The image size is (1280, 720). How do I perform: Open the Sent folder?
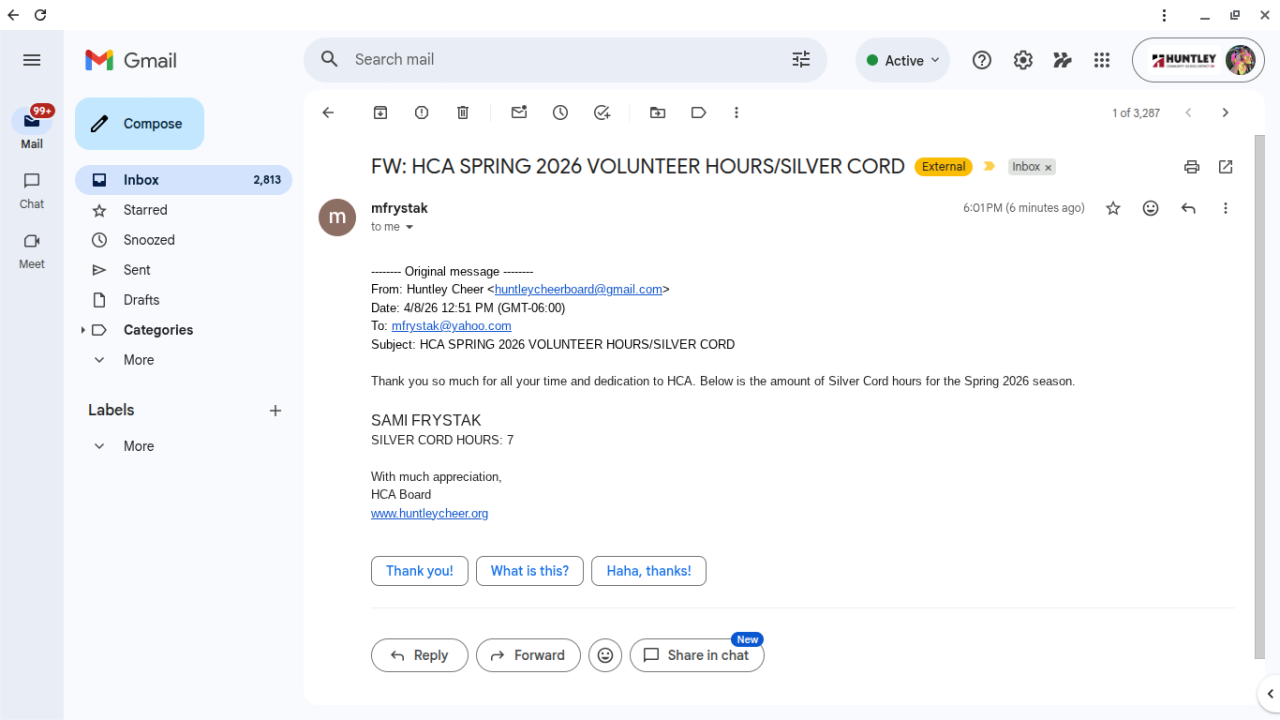(137, 270)
